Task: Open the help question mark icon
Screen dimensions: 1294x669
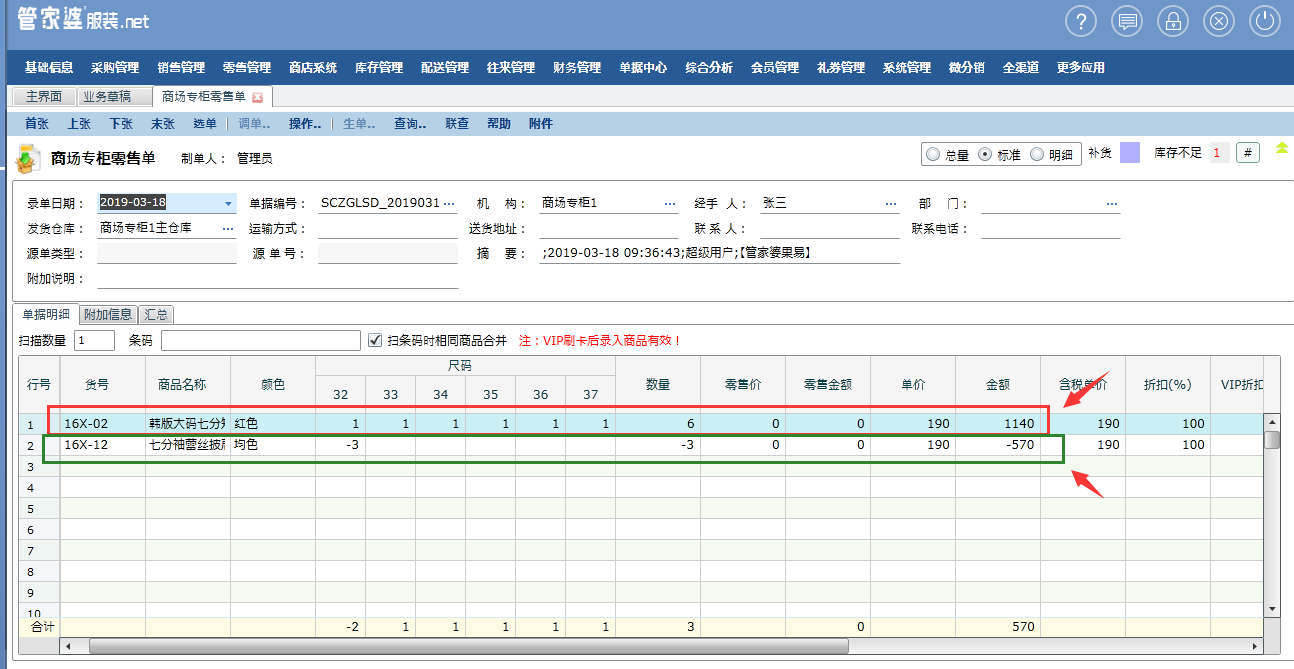Action: [1081, 21]
